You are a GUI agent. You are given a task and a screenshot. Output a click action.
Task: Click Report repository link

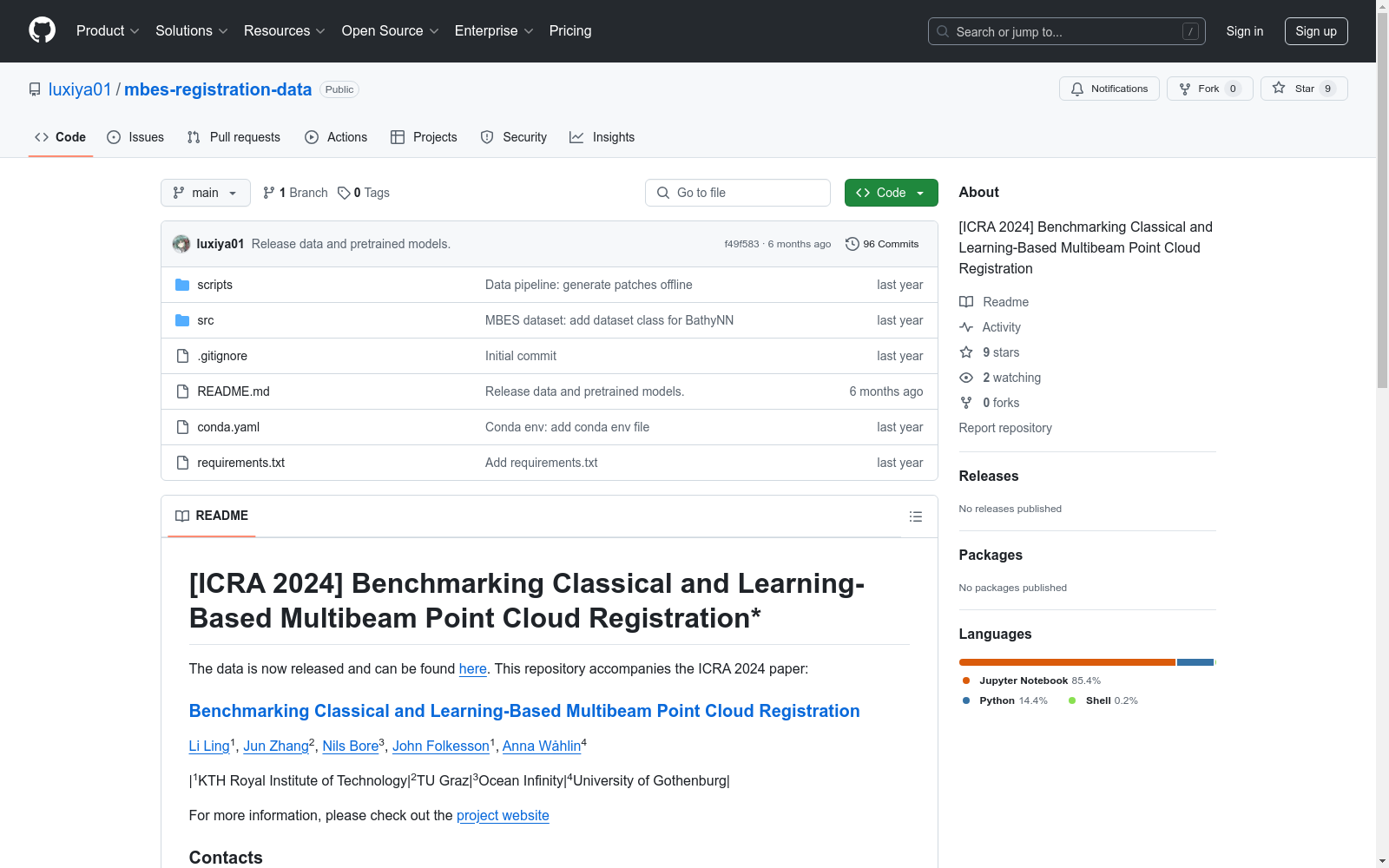pos(1005,428)
